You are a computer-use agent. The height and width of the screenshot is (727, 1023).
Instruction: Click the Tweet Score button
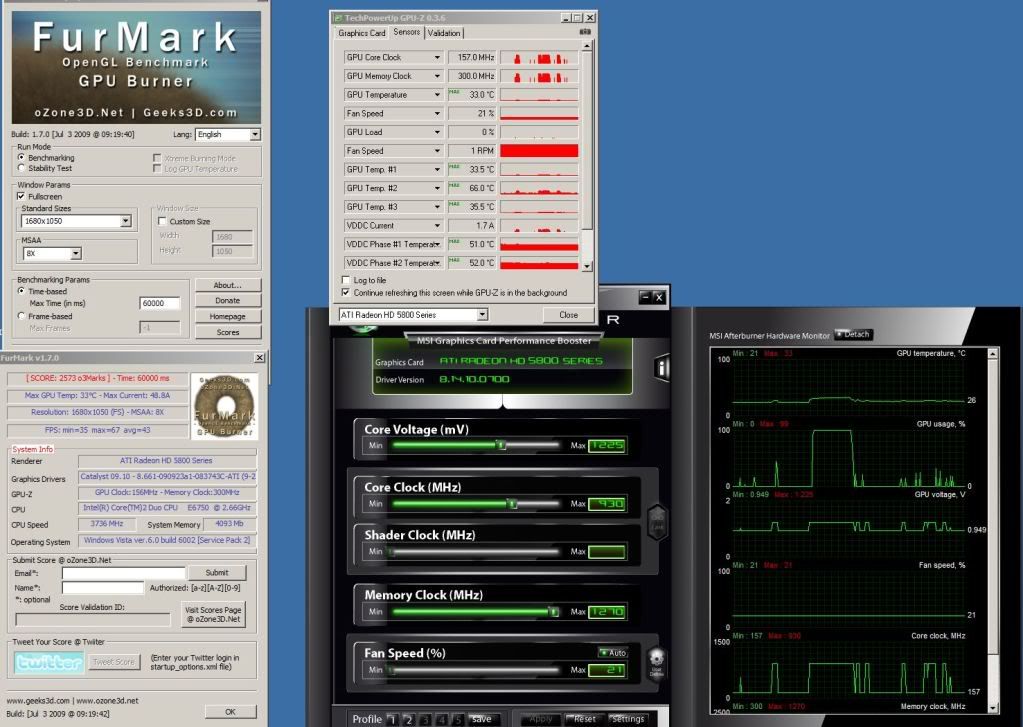pyautogui.click(x=114, y=662)
